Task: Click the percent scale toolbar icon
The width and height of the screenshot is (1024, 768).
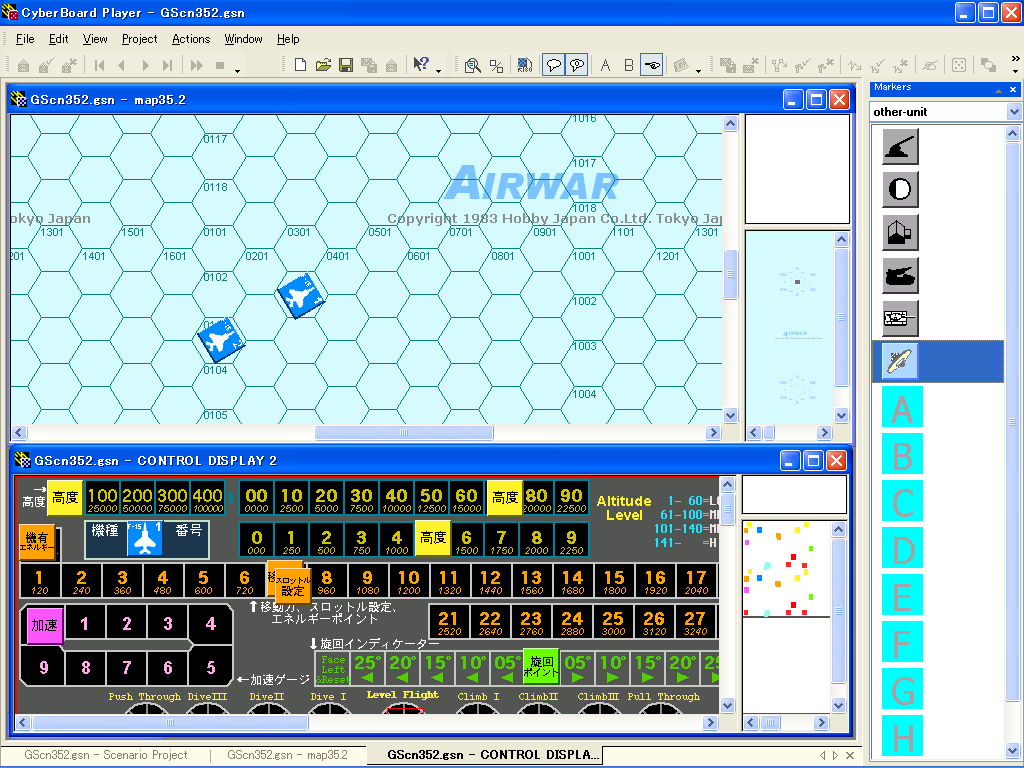Action: pos(496,65)
